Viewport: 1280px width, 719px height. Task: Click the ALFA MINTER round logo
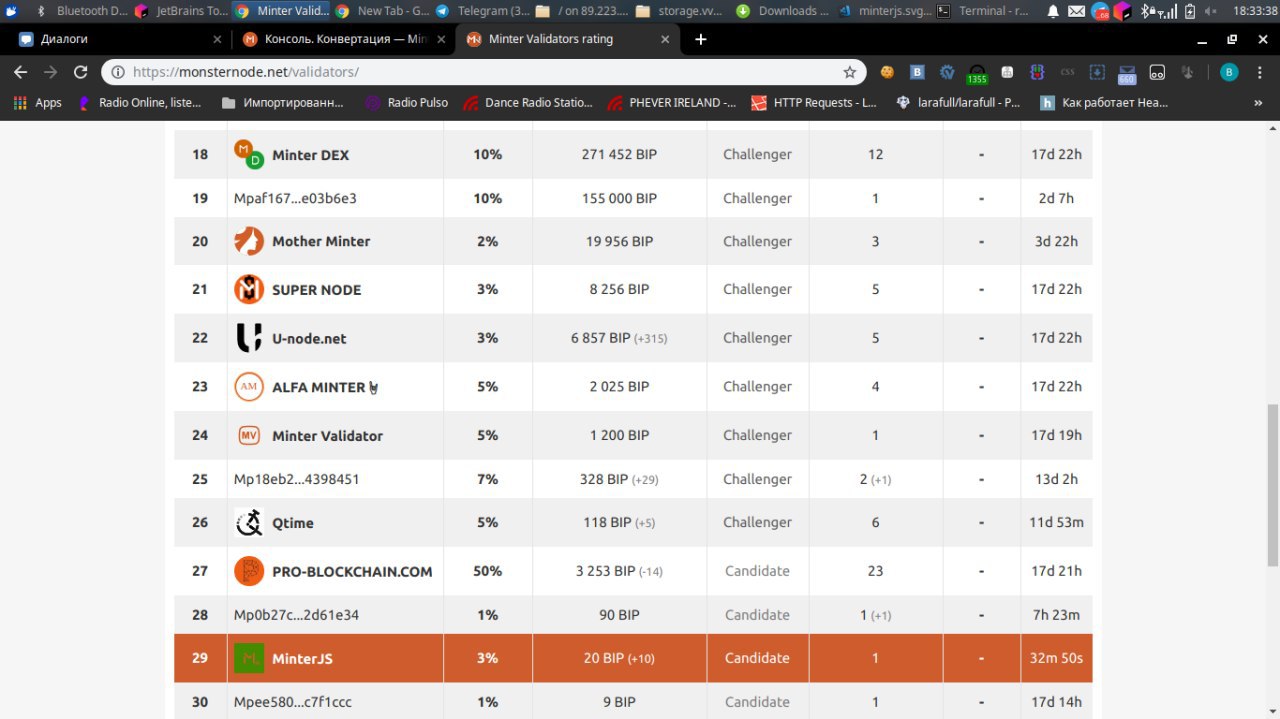248,386
